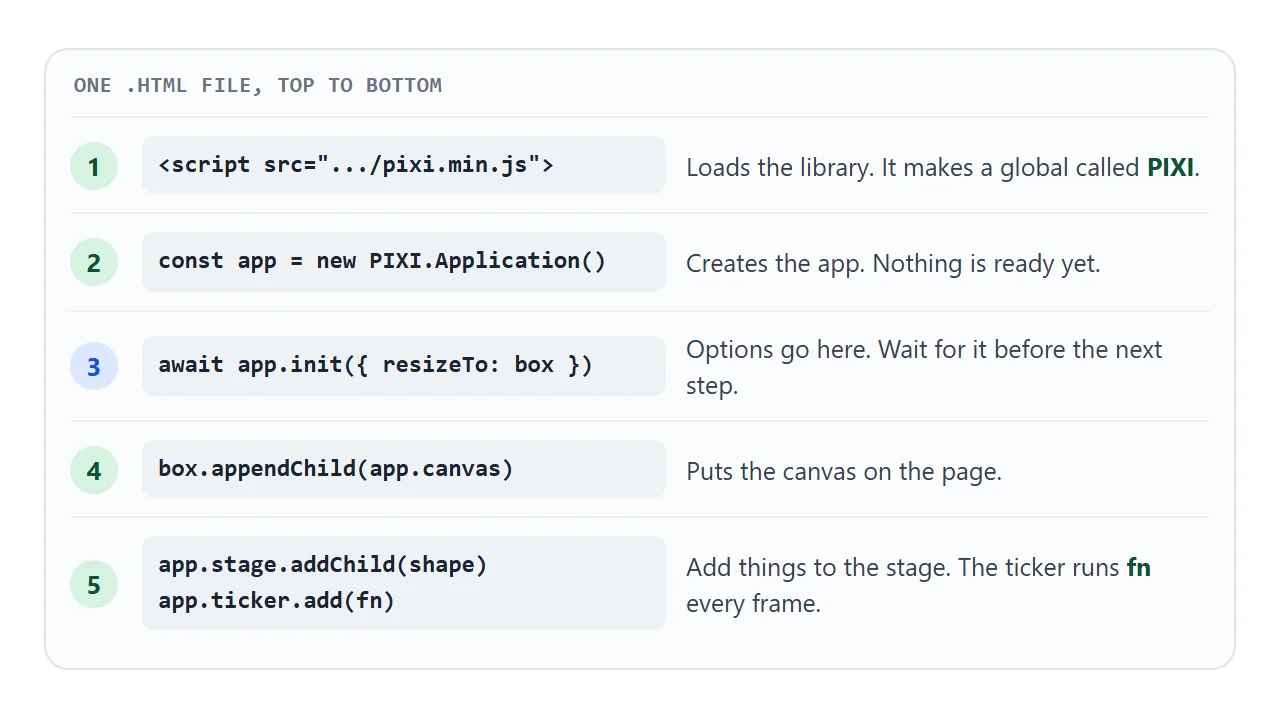
Task: Select the code "await app.init({ resizeTo: box })"
Action: 376,365
